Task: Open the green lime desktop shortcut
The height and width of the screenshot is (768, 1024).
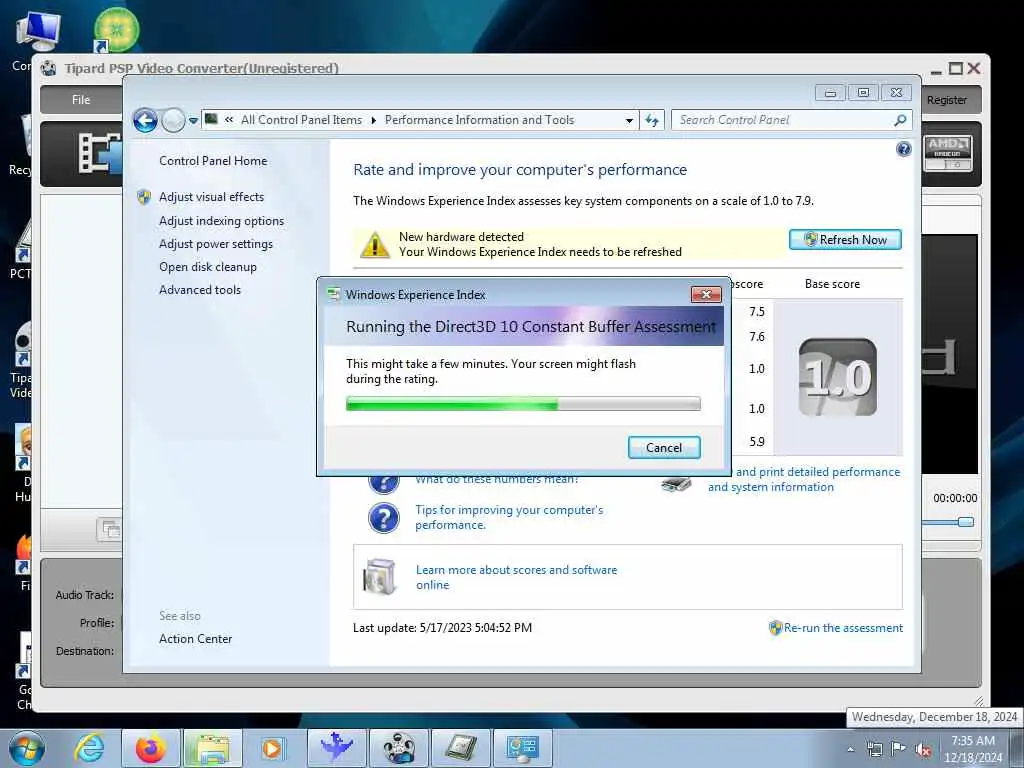Action: (116, 29)
